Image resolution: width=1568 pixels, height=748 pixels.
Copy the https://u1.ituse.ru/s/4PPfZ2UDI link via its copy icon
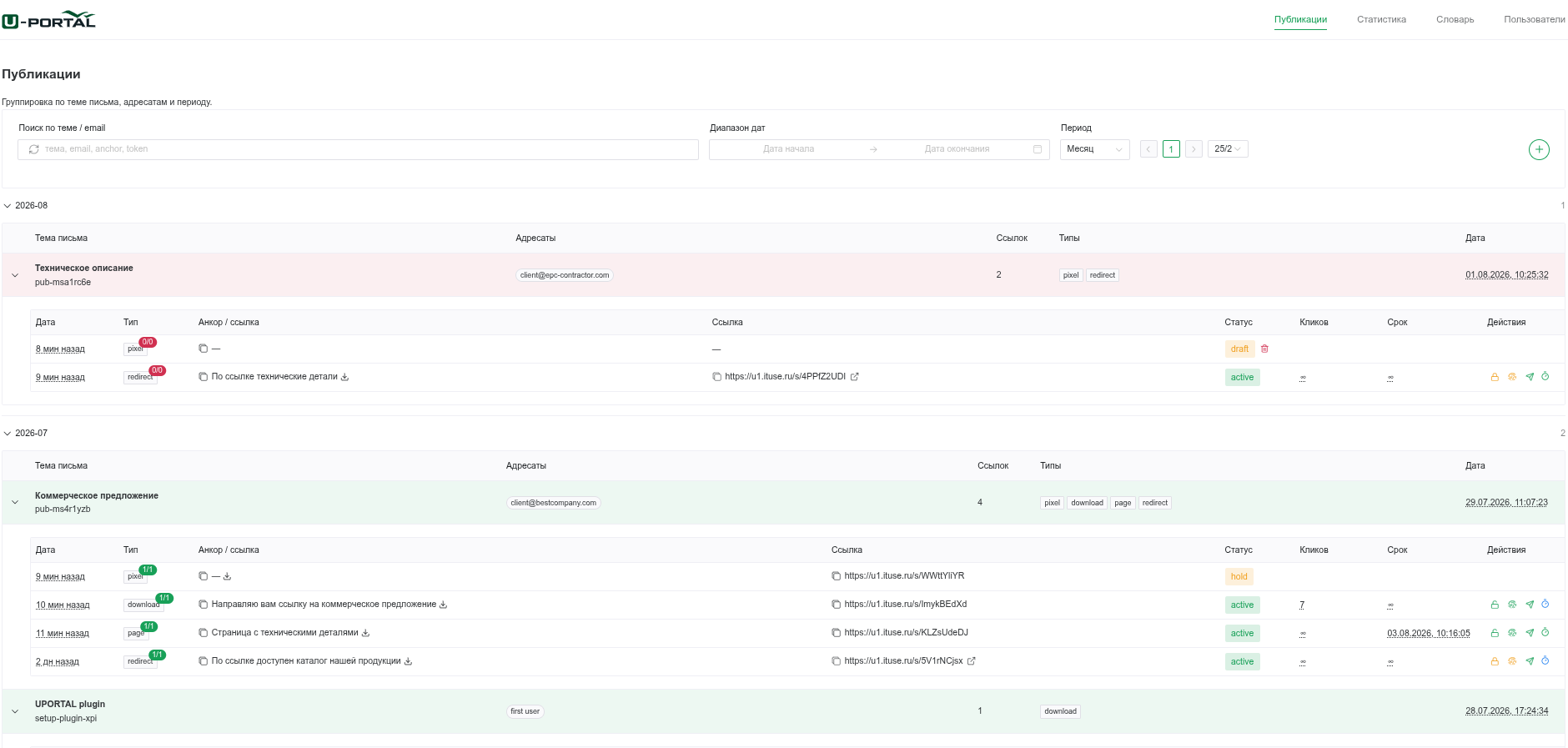pyautogui.click(x=717, y=377)
